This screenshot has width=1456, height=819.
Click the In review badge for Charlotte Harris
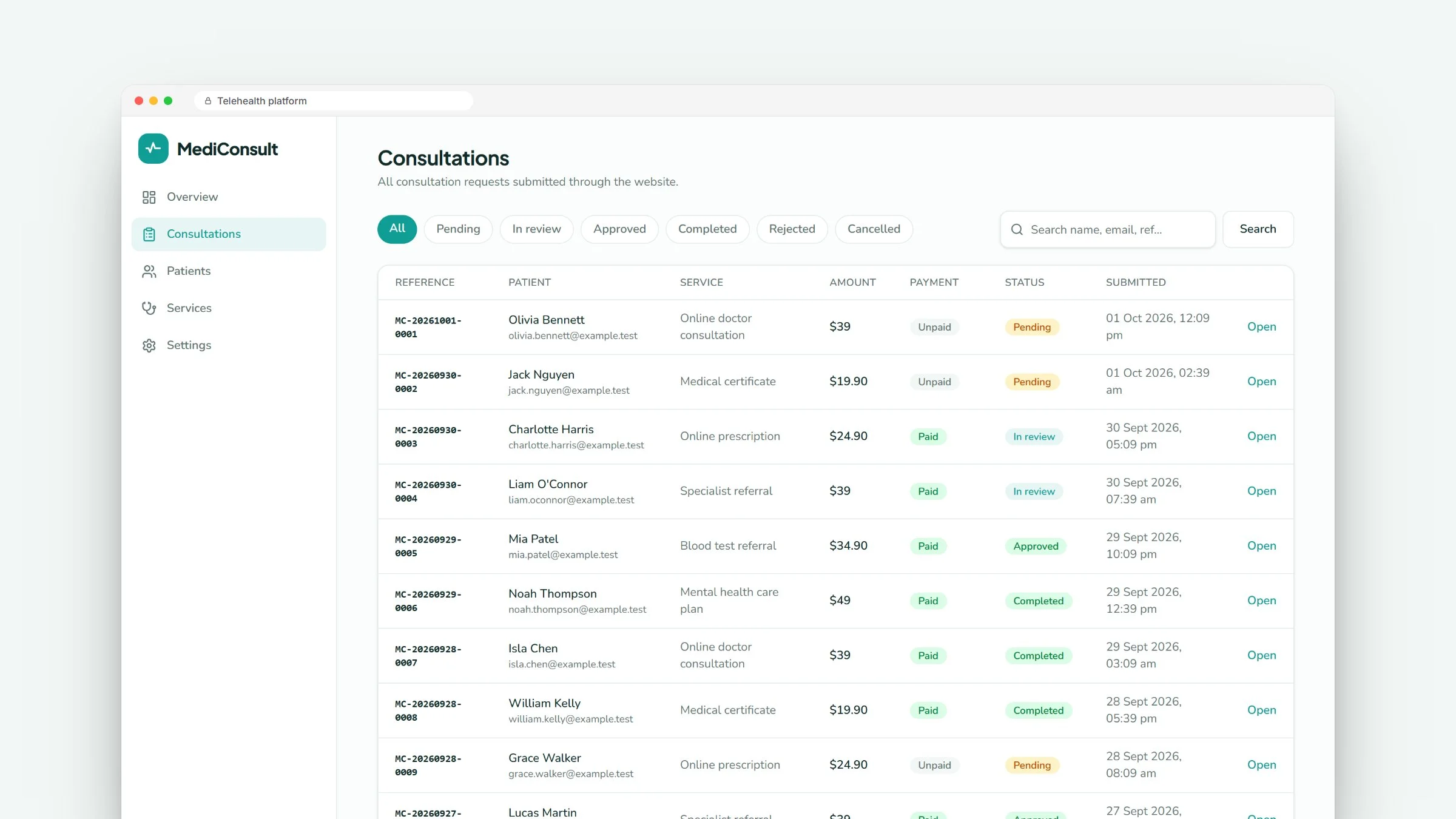coord(1034,437)
